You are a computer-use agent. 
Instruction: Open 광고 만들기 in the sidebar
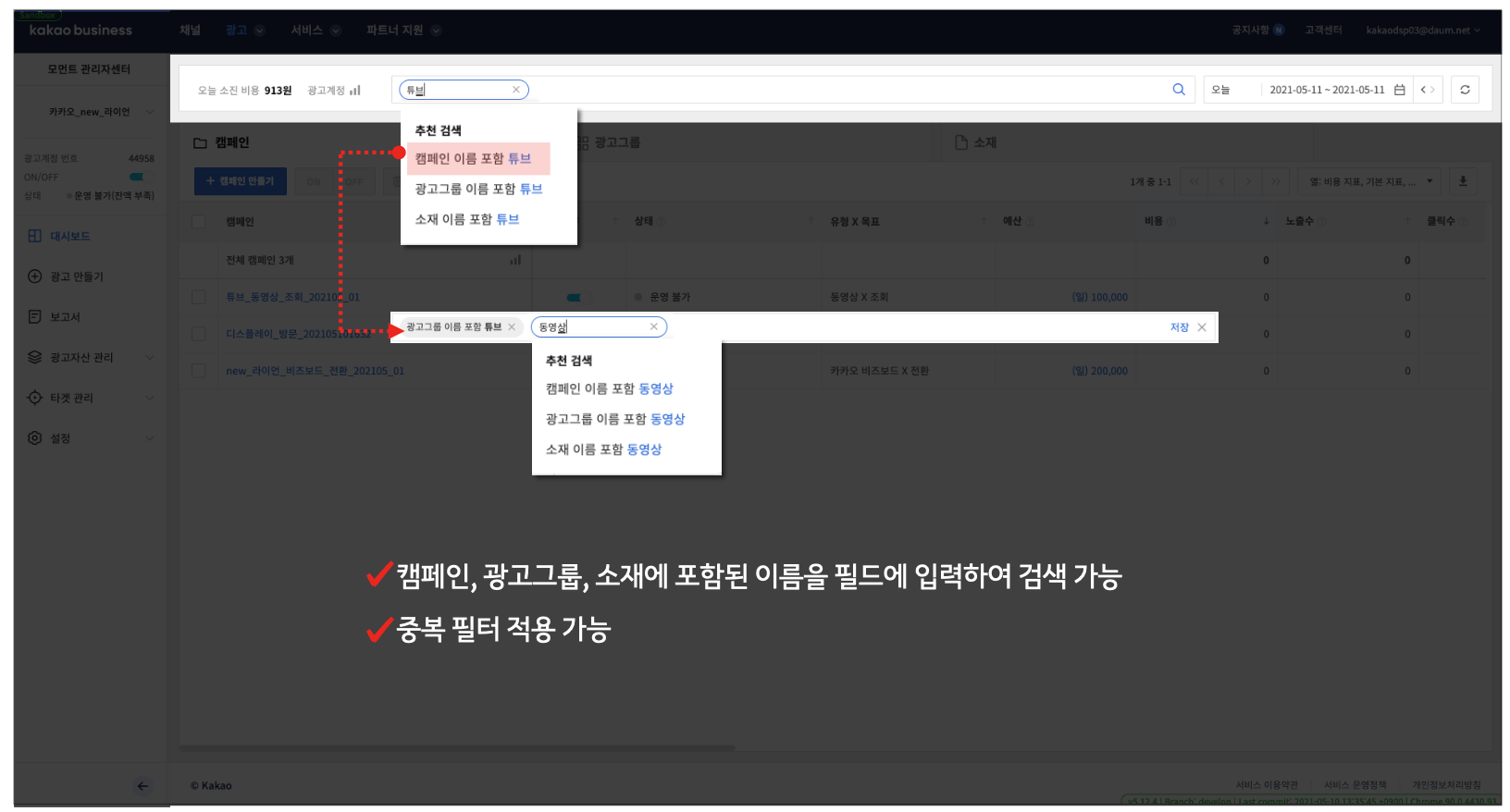(x=76, y=277)
